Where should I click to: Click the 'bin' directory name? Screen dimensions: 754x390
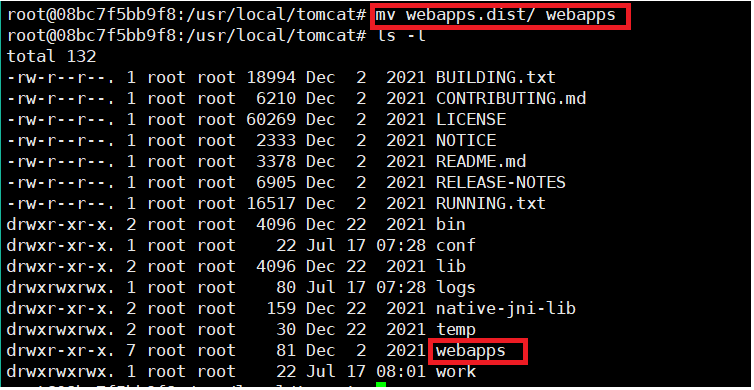[x=451, y=224]
